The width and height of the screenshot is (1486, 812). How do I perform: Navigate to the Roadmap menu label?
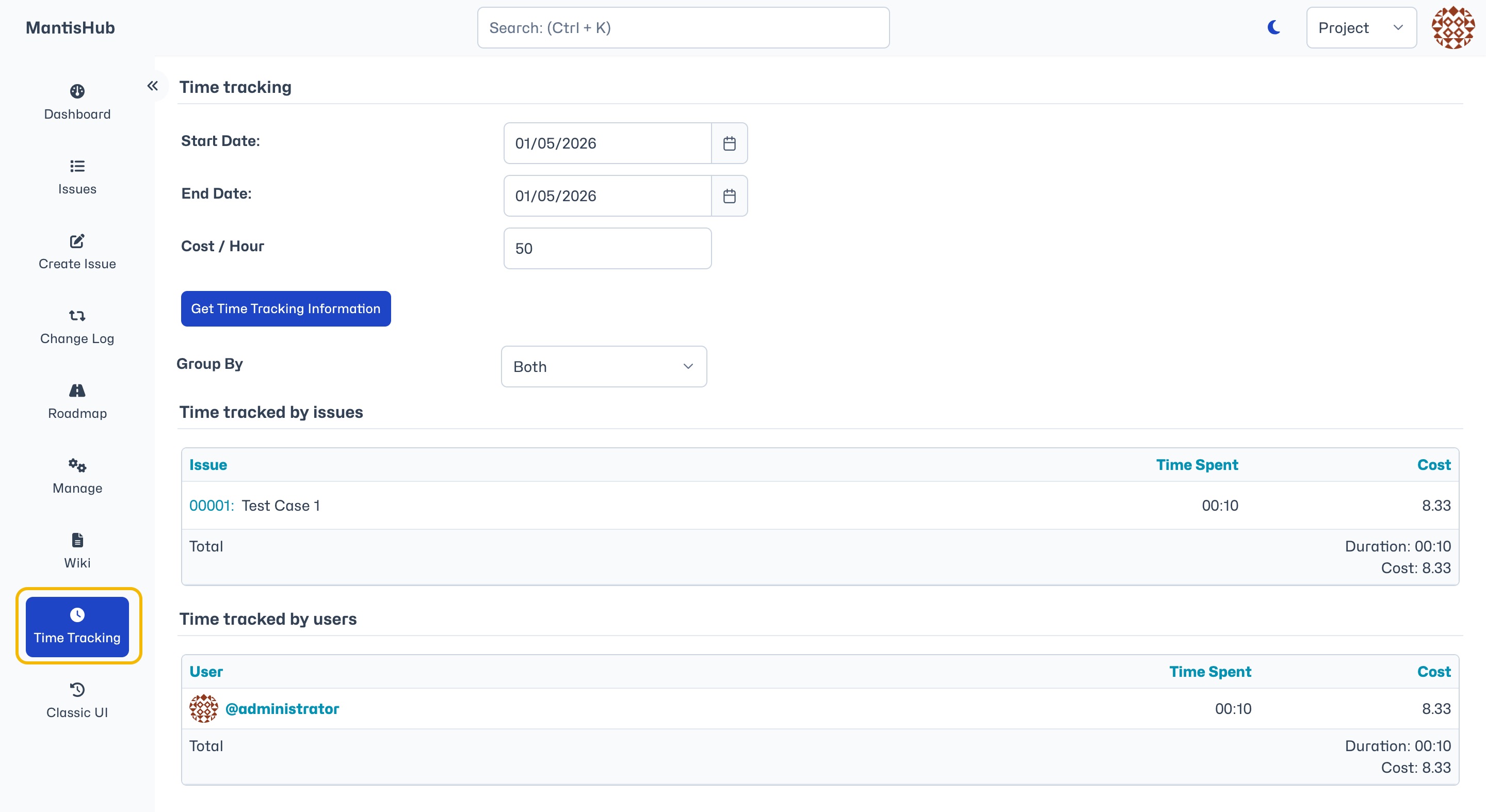coord(77,414)
